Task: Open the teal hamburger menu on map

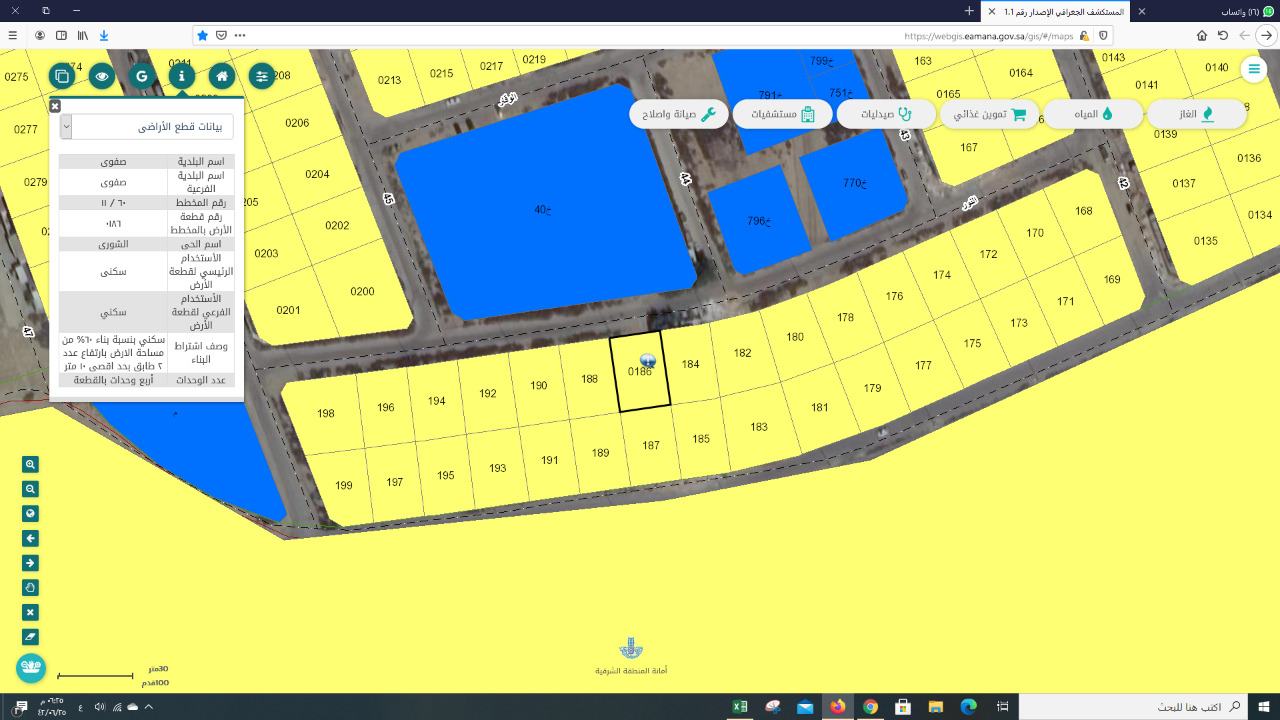Action: (x=1253, y=69)
